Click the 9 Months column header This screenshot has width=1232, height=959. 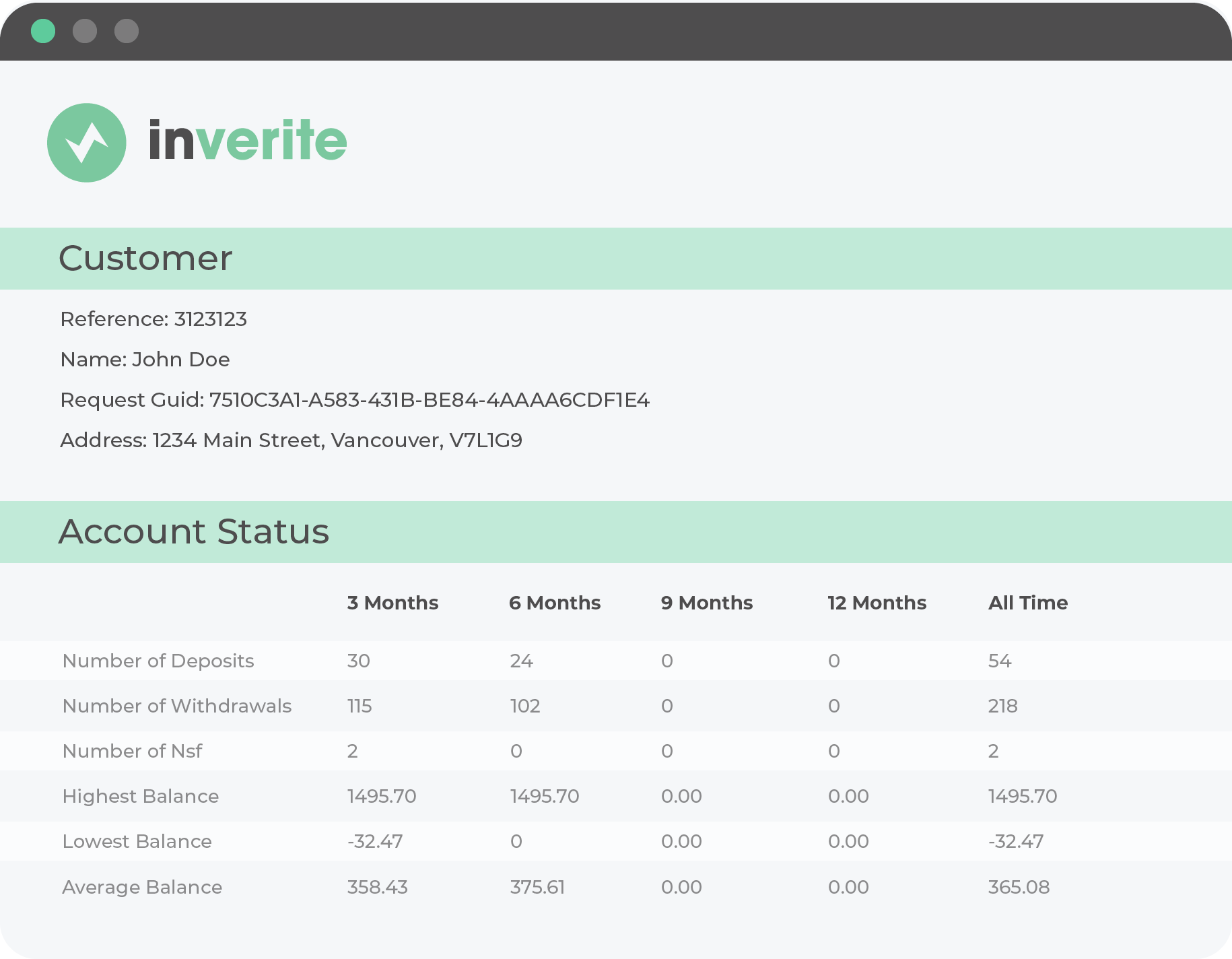(x=707, y=603)
